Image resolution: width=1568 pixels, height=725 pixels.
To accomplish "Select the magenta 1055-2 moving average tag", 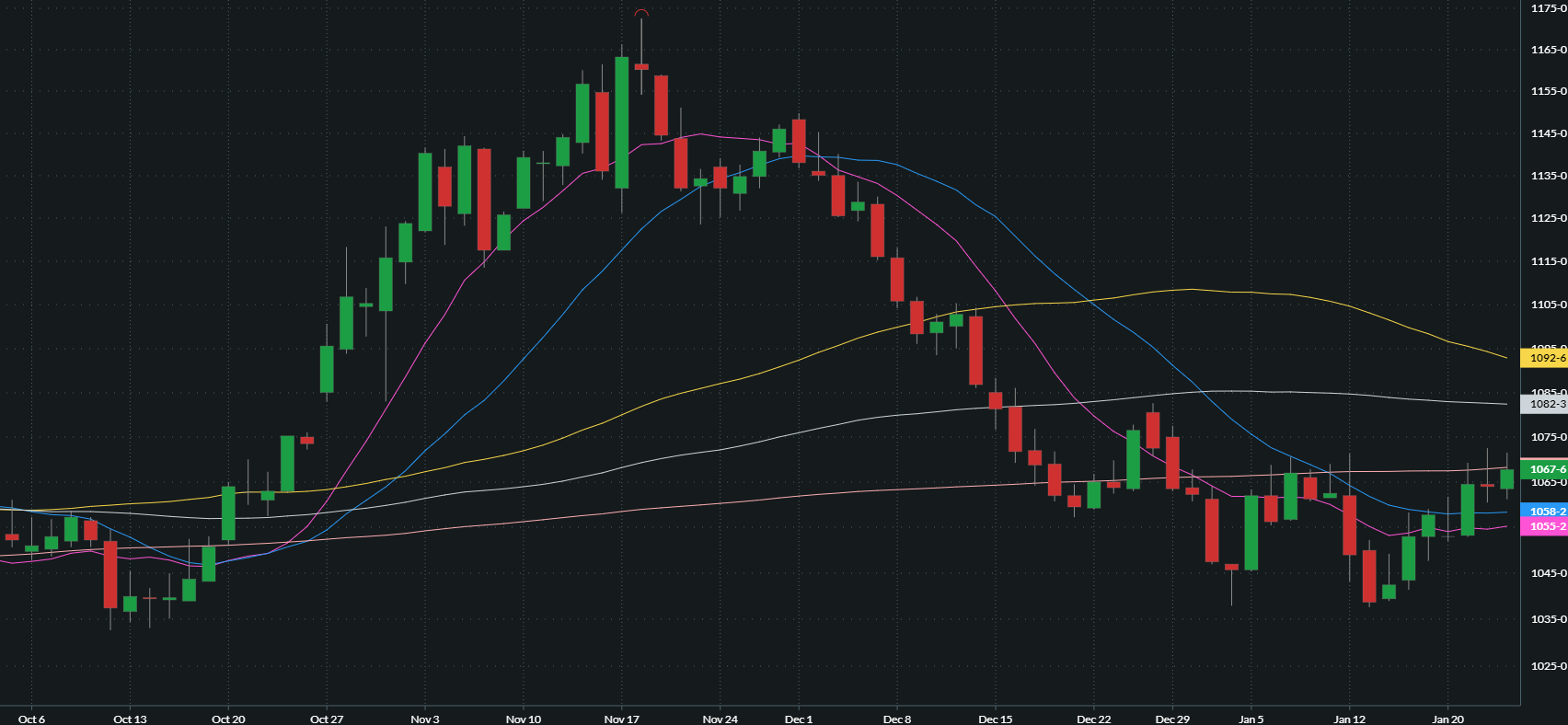I will [x=1545, y=526].
